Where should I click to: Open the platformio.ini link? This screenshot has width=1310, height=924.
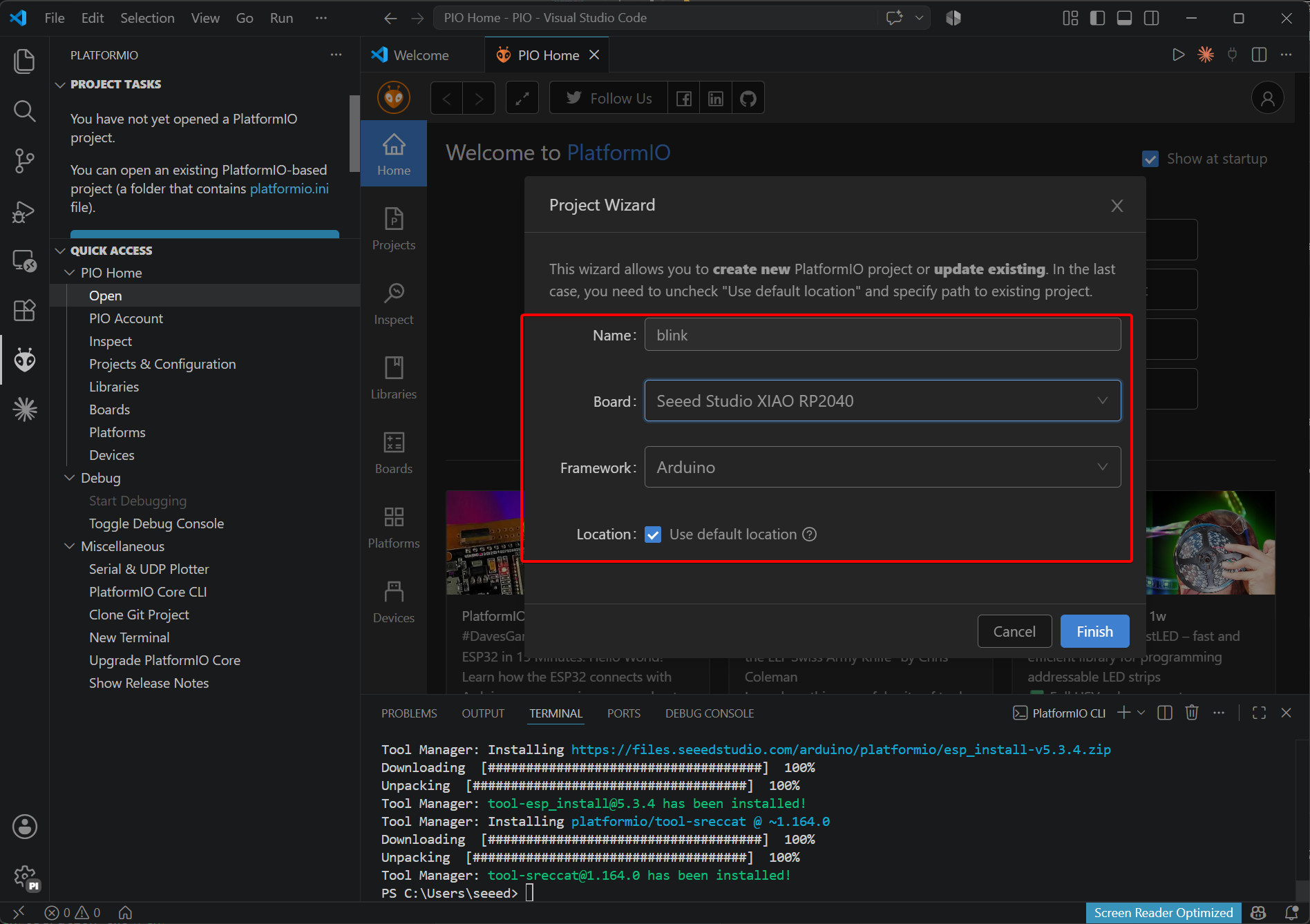(289, 189)
